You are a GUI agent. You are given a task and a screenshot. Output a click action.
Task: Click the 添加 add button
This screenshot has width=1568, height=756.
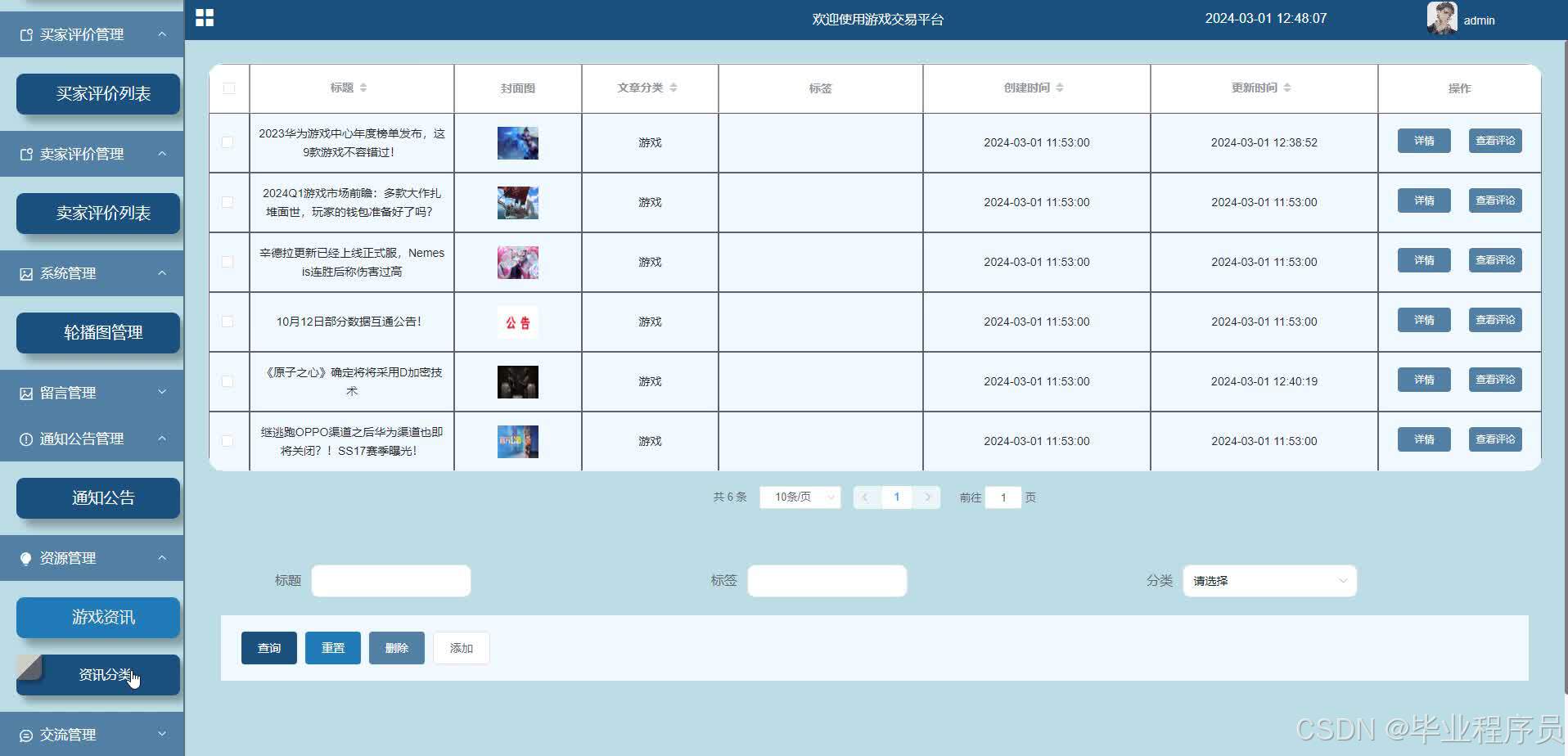[462, 648]
